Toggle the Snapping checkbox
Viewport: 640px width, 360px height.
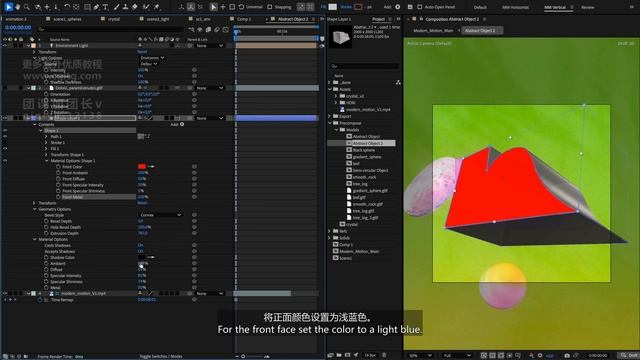(269, 7)
